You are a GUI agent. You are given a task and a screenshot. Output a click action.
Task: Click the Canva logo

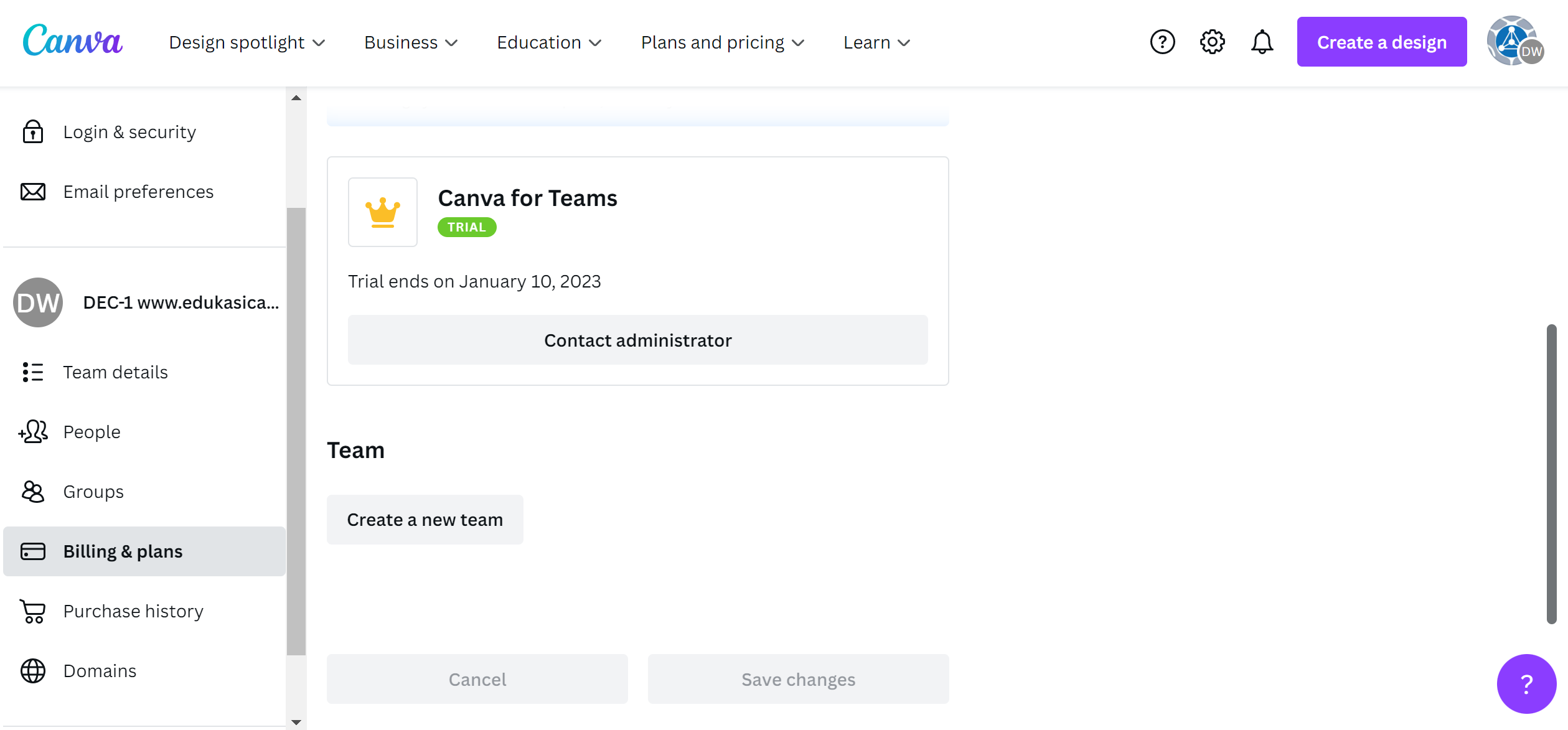[x=72, y=41]
